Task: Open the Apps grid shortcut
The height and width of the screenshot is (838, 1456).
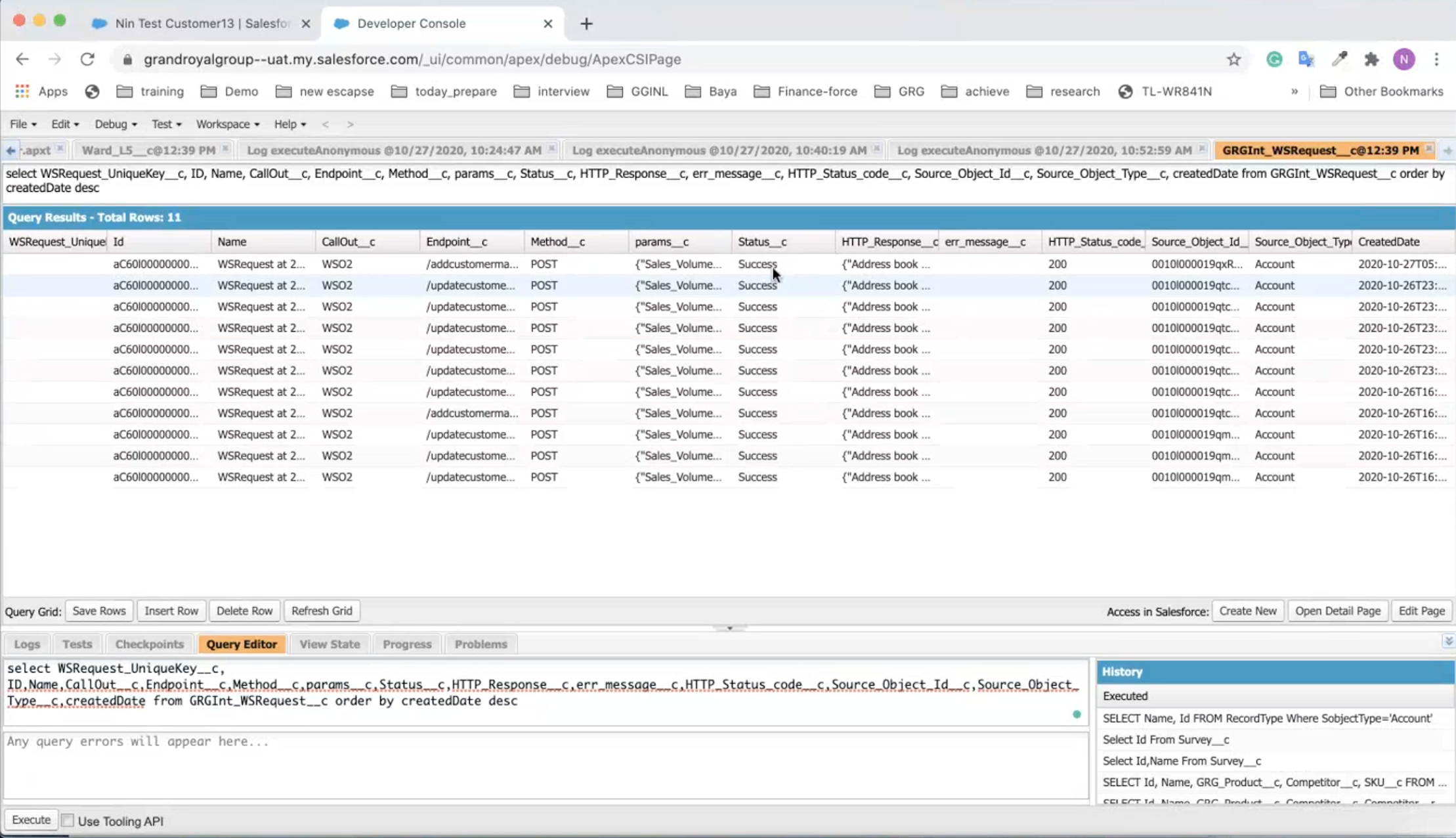Action: [22, 91]
